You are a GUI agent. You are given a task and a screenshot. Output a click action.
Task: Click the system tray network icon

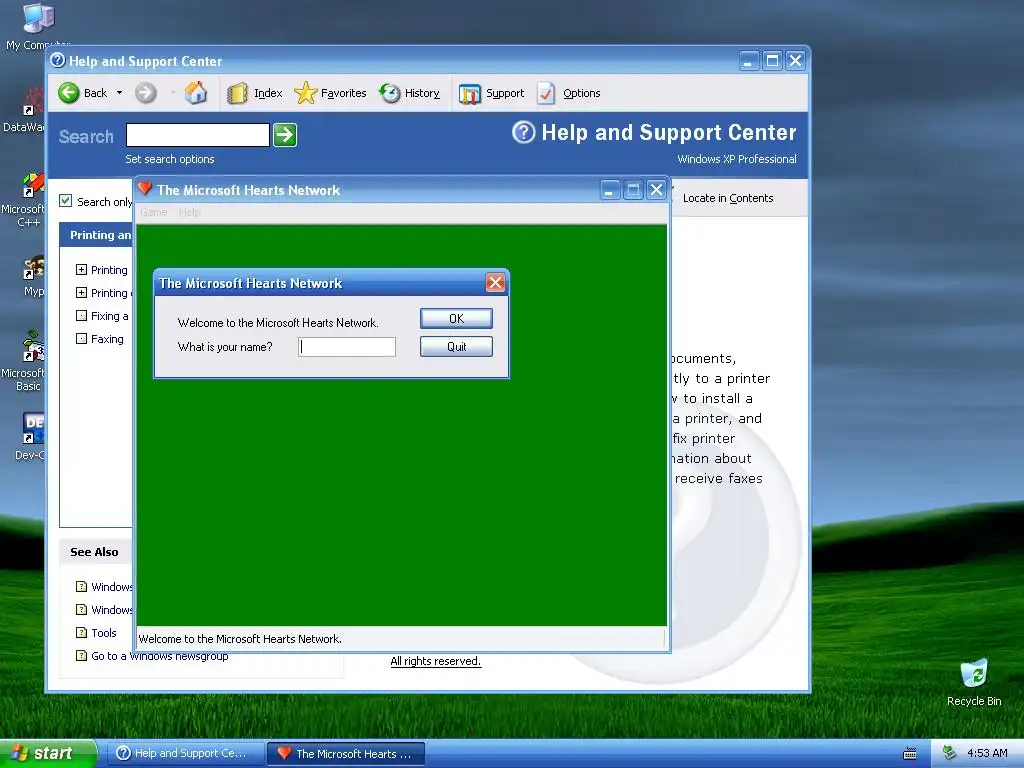coord(950,753)
